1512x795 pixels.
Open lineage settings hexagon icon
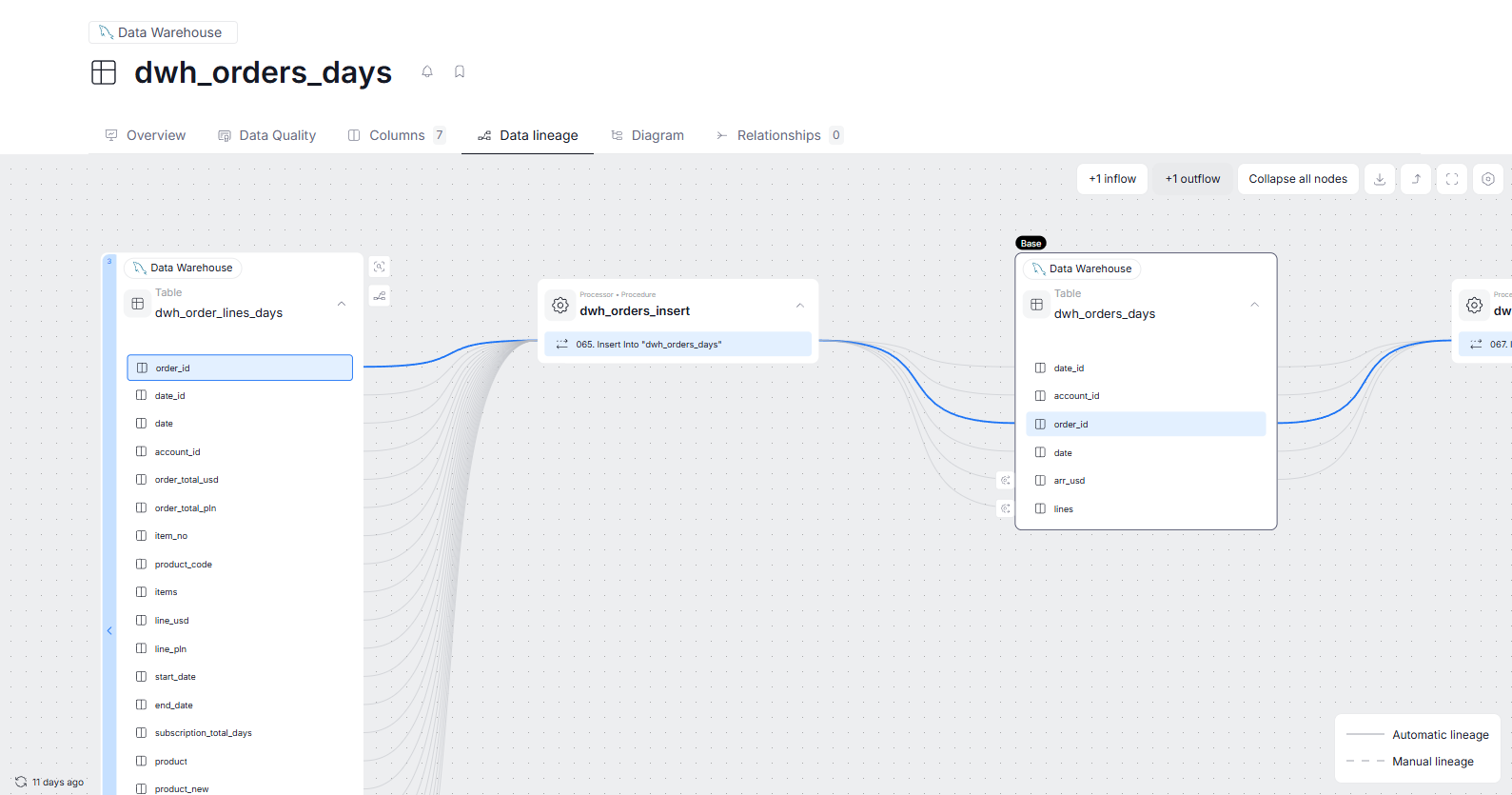click(x=1488, y=179)
